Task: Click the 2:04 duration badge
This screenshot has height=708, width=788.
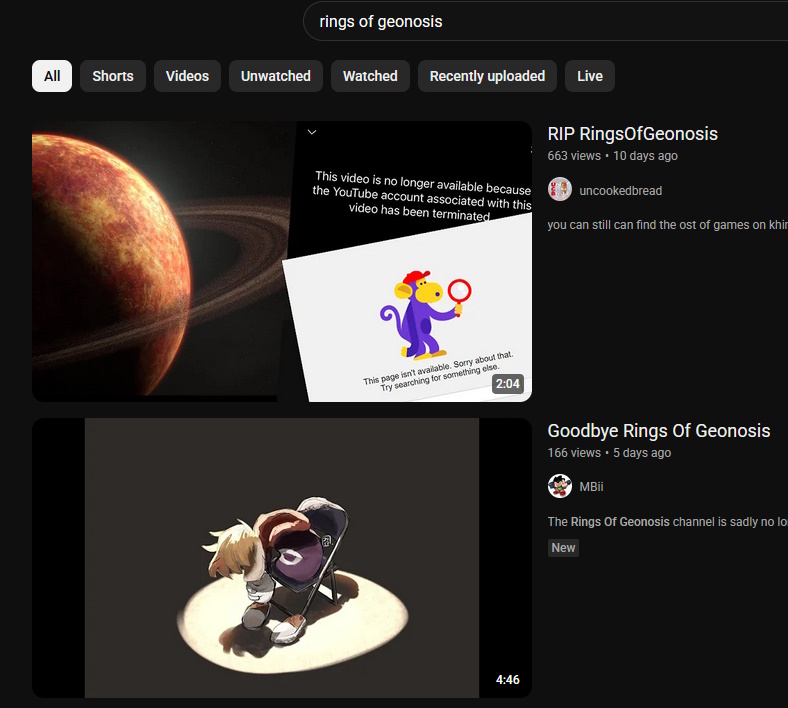Action: [508, 384]
